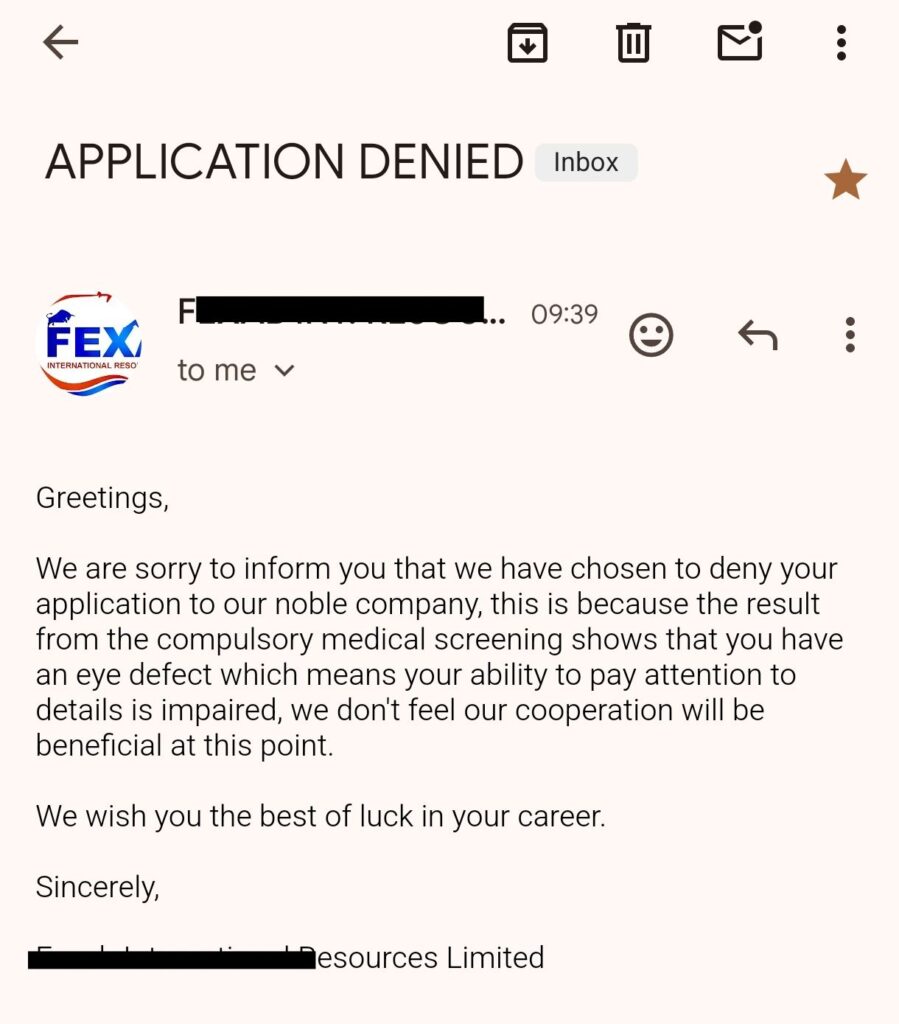The height and width of the screenshot is (1024, 899).
Task: Reply to the sender with arrow icon
Action: pos(758,335)
